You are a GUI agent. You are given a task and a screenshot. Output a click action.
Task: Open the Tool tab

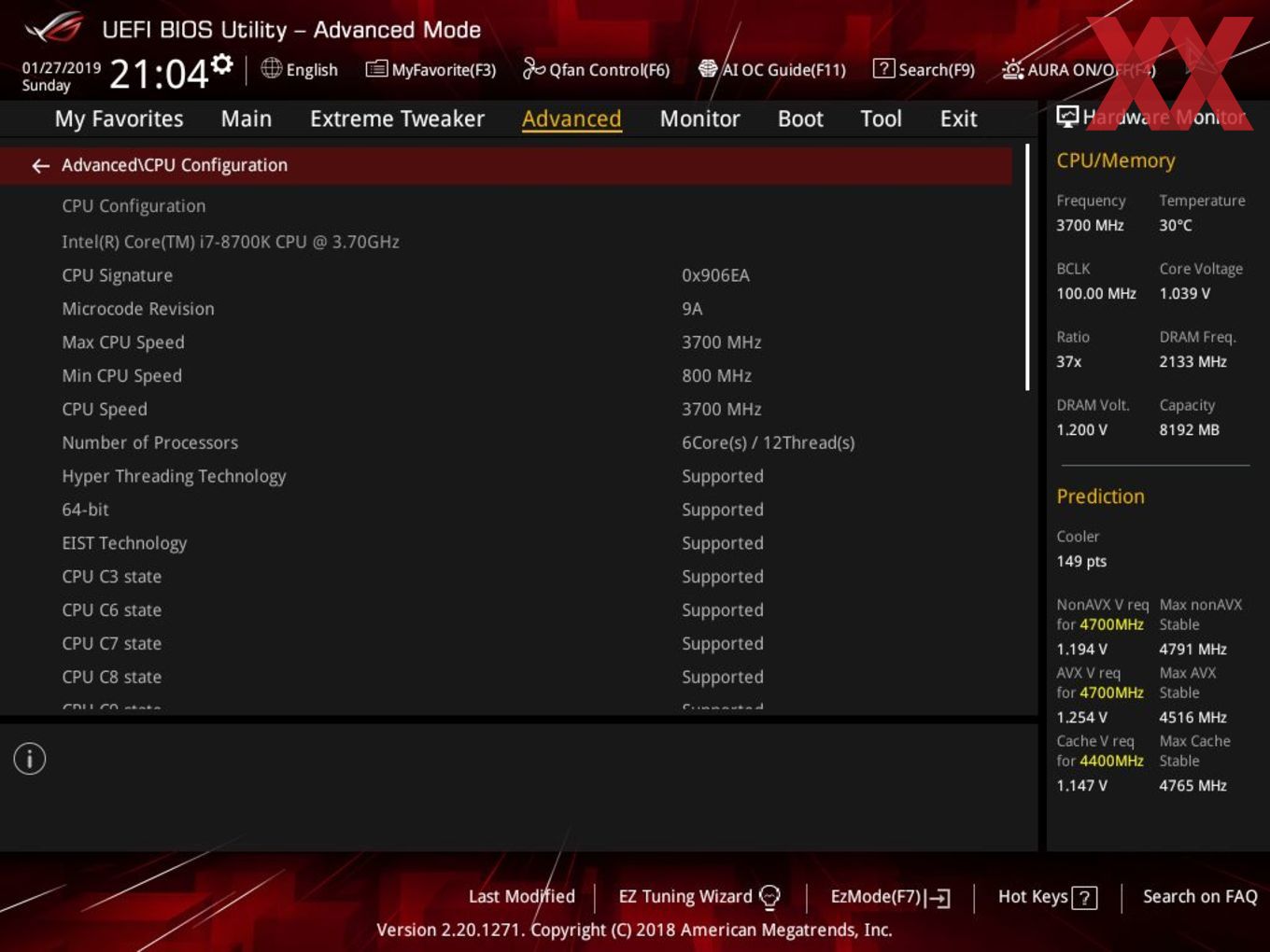881,119
